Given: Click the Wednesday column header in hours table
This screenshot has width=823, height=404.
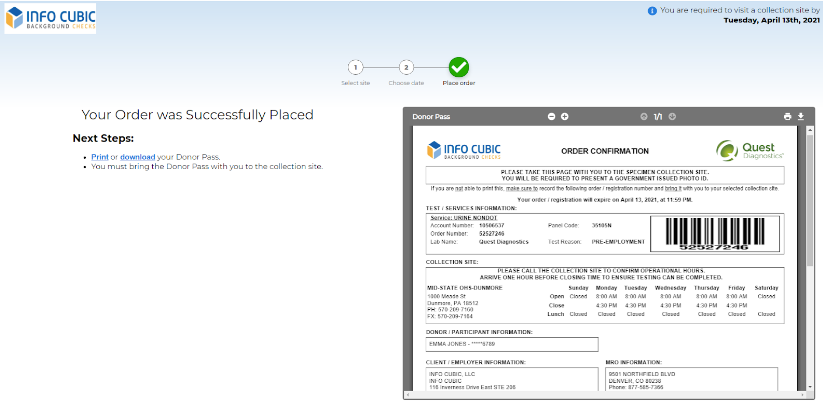Looking at the screenshot, I should (670, 288).
